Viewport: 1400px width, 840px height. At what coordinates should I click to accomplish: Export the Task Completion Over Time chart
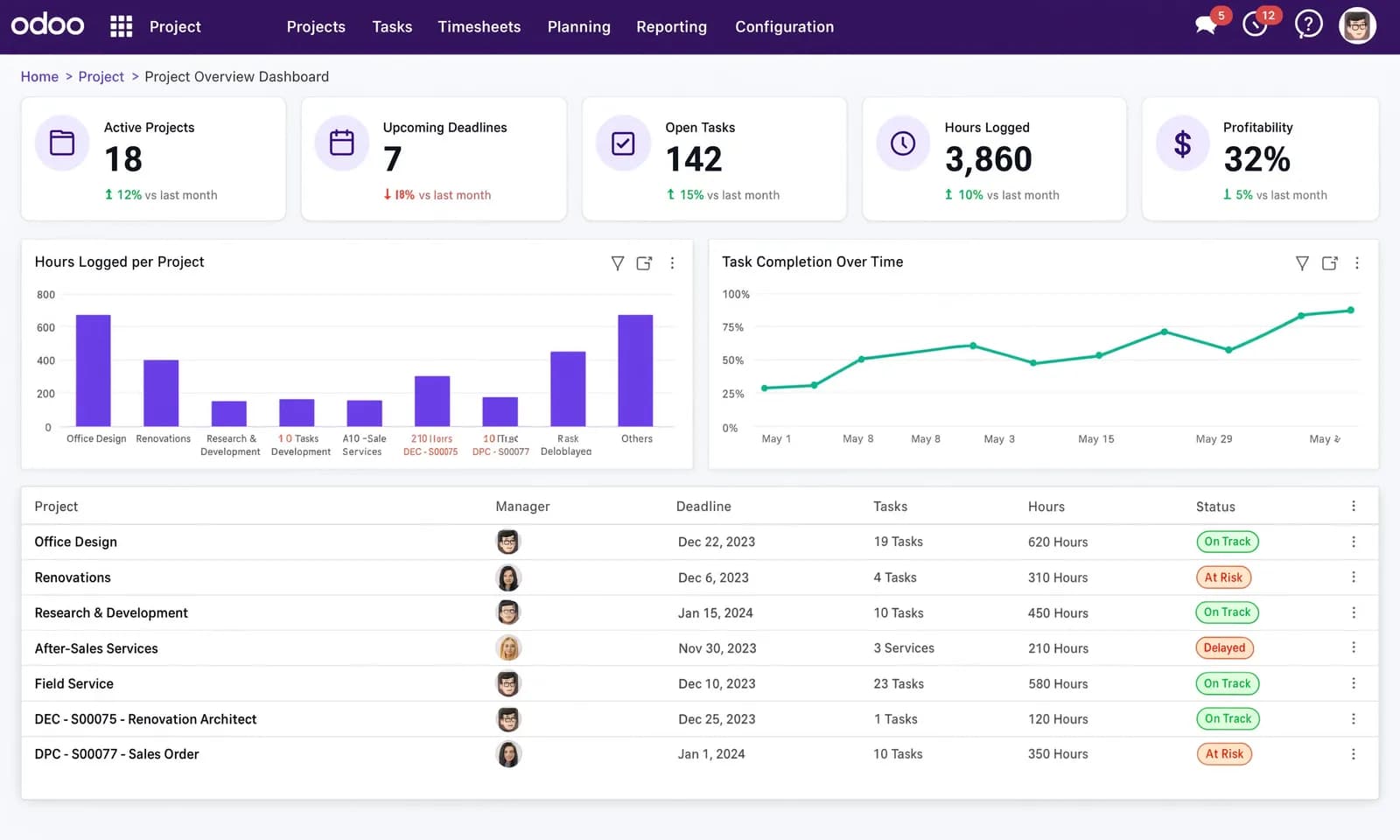[x=1330, y=262]
